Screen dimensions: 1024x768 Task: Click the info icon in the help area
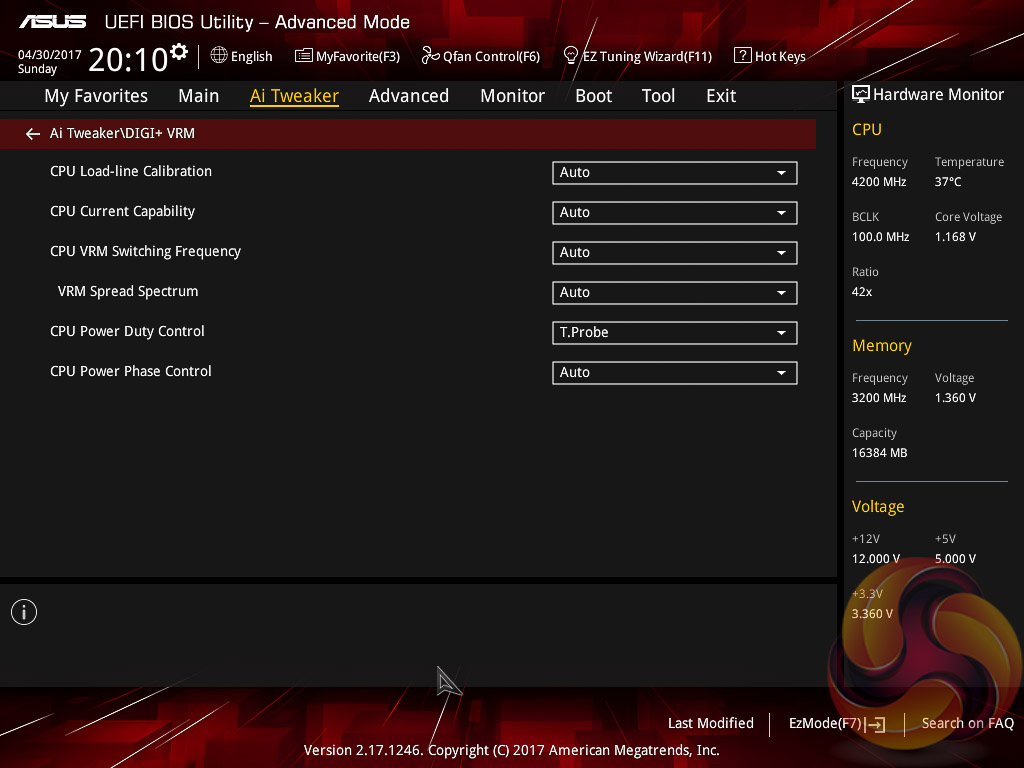click(24, 612)
